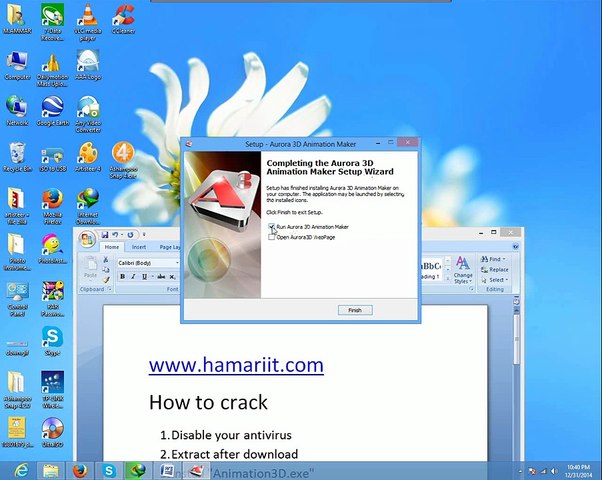Open the Change Styles menu in Word

(x=463, y=270)
